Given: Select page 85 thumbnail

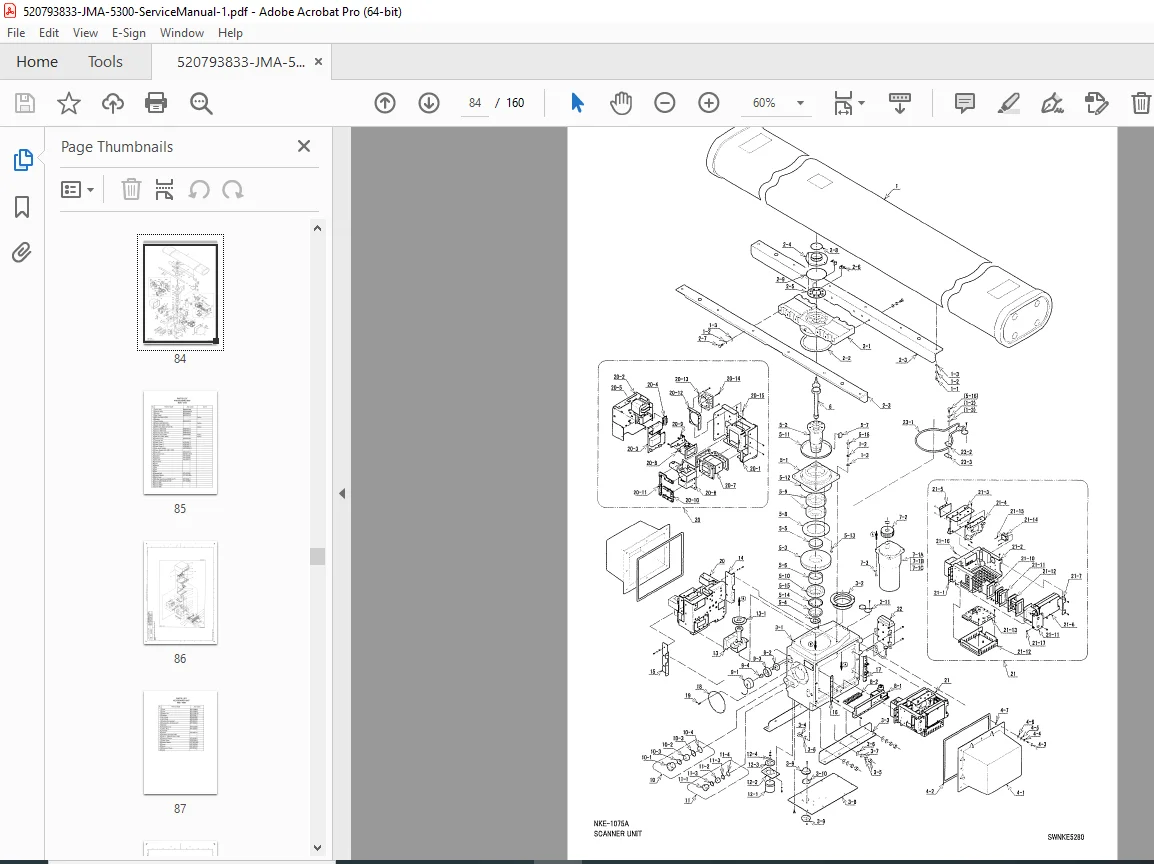Looking at the screenshot, I should coord(180,443).
